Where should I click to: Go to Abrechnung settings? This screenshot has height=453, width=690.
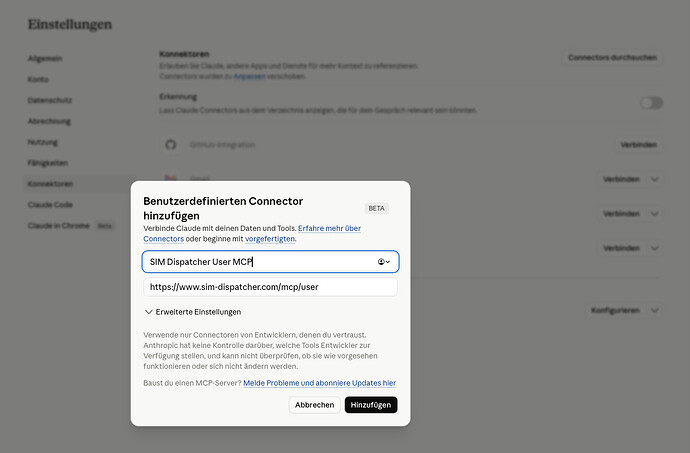coord(49,121)
